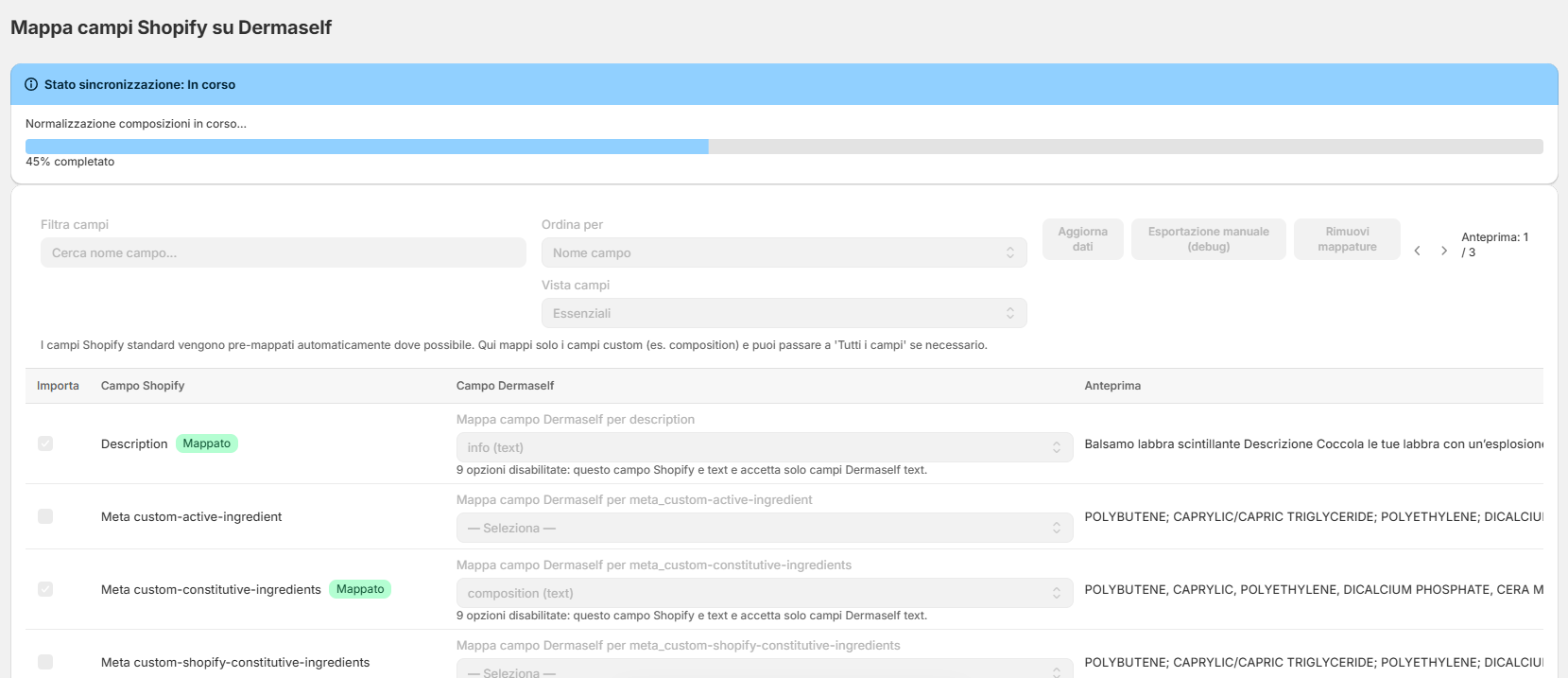The height and width of the screenshot is (678, 1568).
Task: Click Esportazione manuale (debug) button
Action: click(x=1208, y=239)
